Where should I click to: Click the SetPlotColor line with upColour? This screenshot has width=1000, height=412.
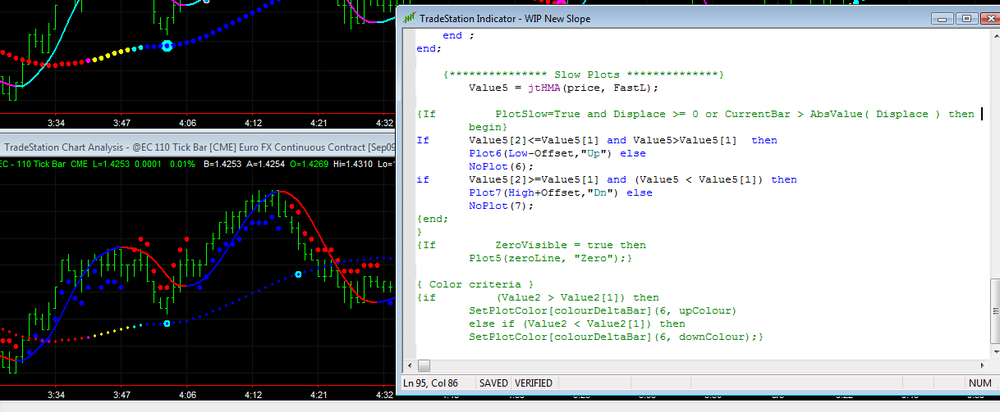pyautogui.click(x=603, y=311)
